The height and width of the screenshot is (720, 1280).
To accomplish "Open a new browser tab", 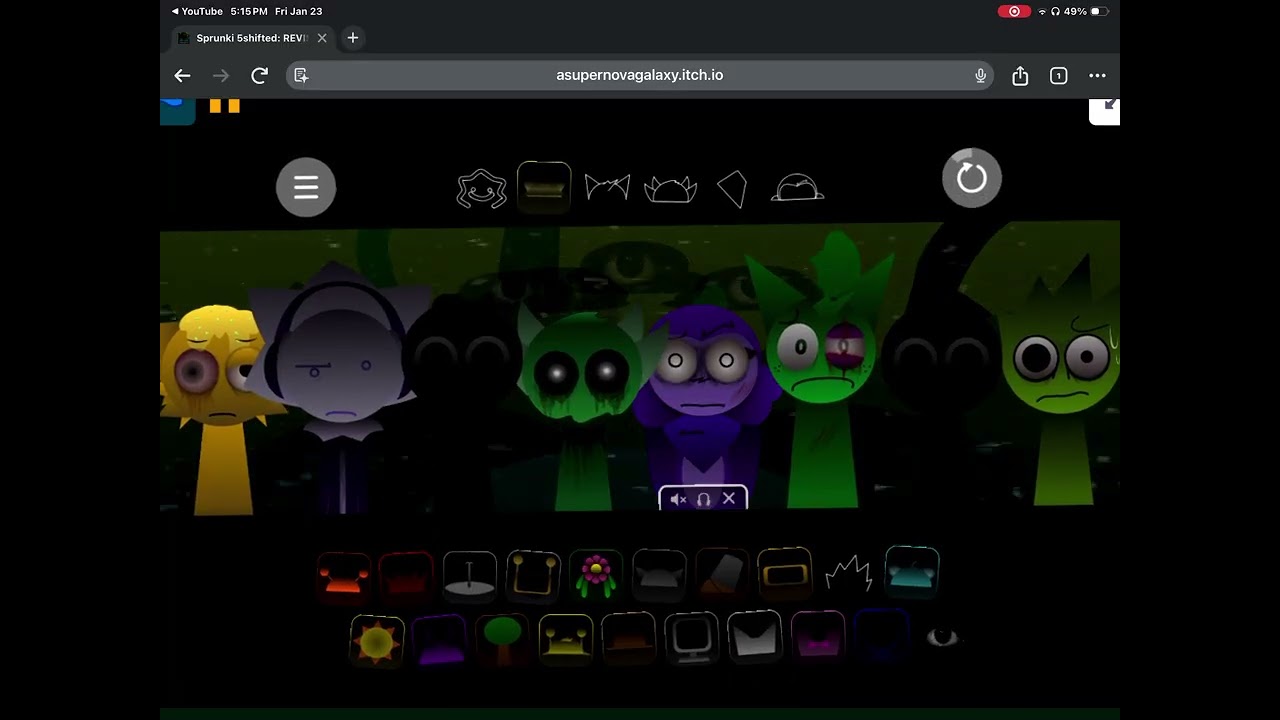I will pos(352,38).
